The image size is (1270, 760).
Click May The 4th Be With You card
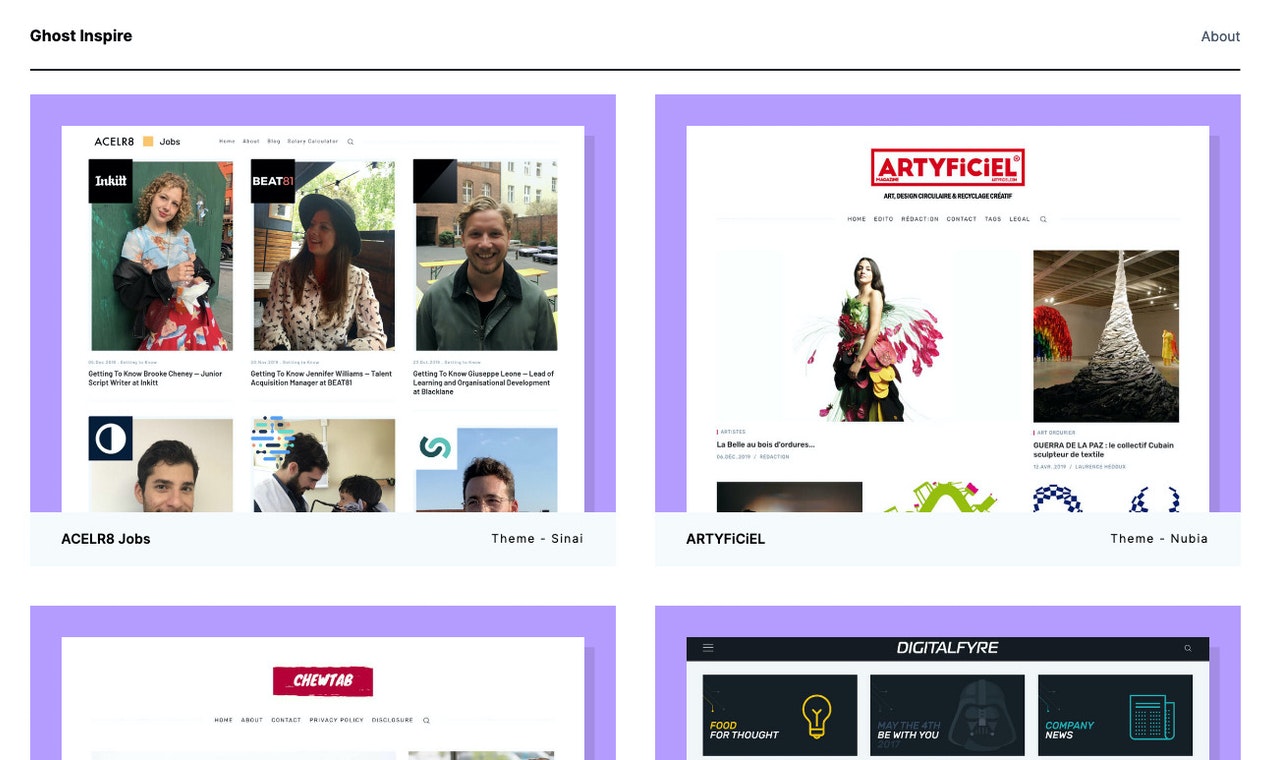947,715
